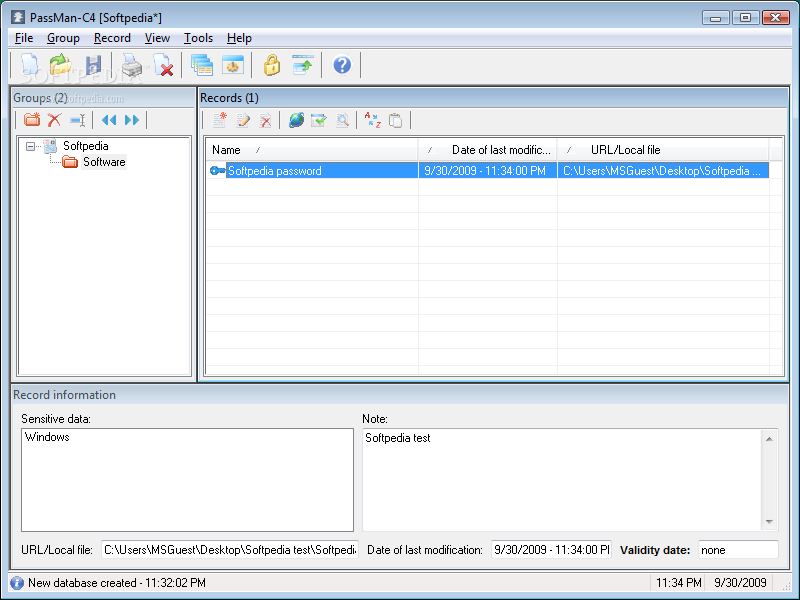The width and height of the screenshot is (800, 600).
Task: Search records with the magnifier icon
Action: click(342, 120)
